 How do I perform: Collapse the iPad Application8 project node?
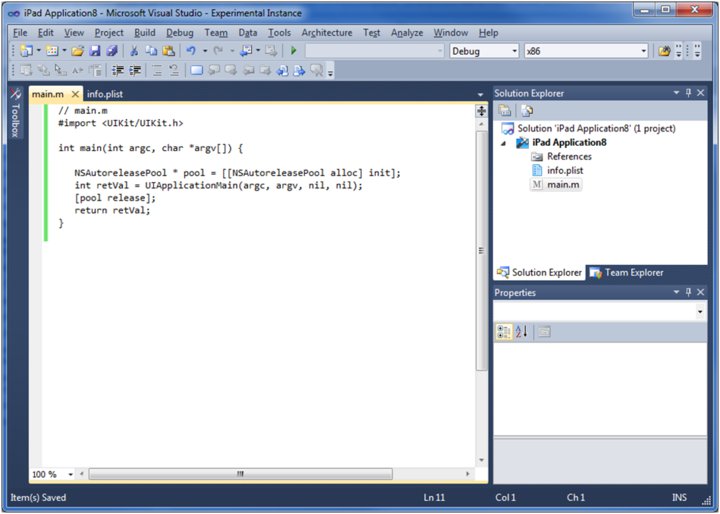click(504, 143)
